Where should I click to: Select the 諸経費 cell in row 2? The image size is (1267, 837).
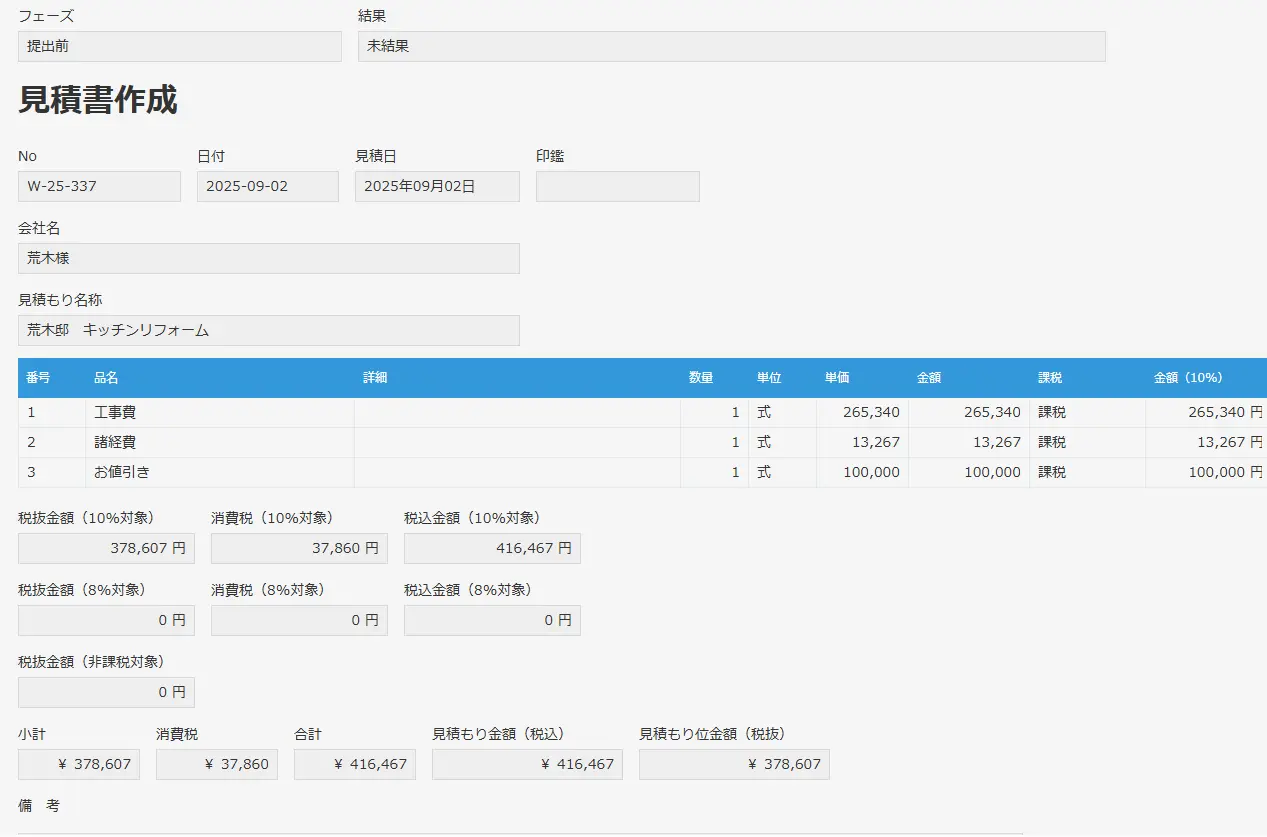[x=219, y=442]
